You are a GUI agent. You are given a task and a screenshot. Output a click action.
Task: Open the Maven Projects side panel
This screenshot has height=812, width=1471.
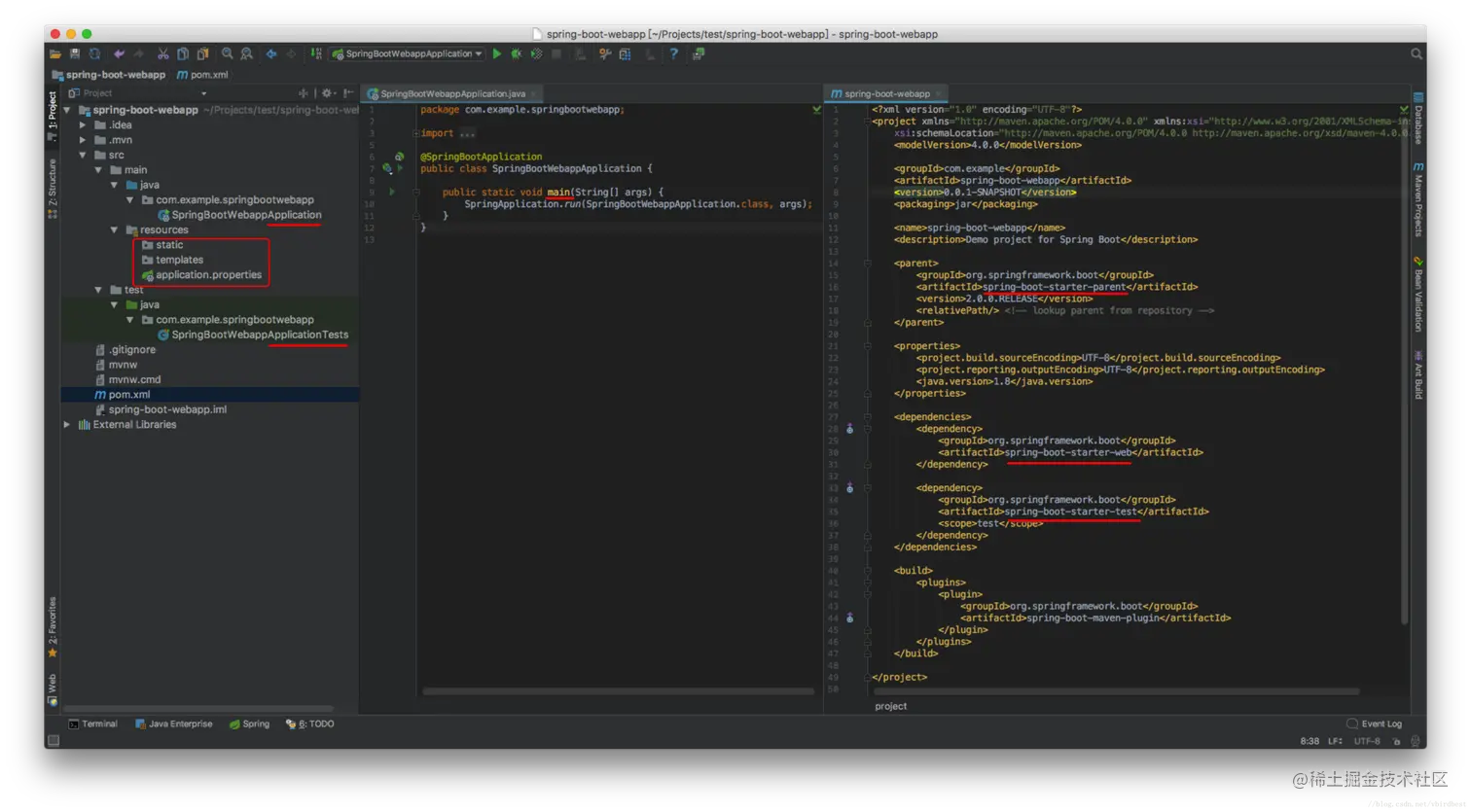1418,200
